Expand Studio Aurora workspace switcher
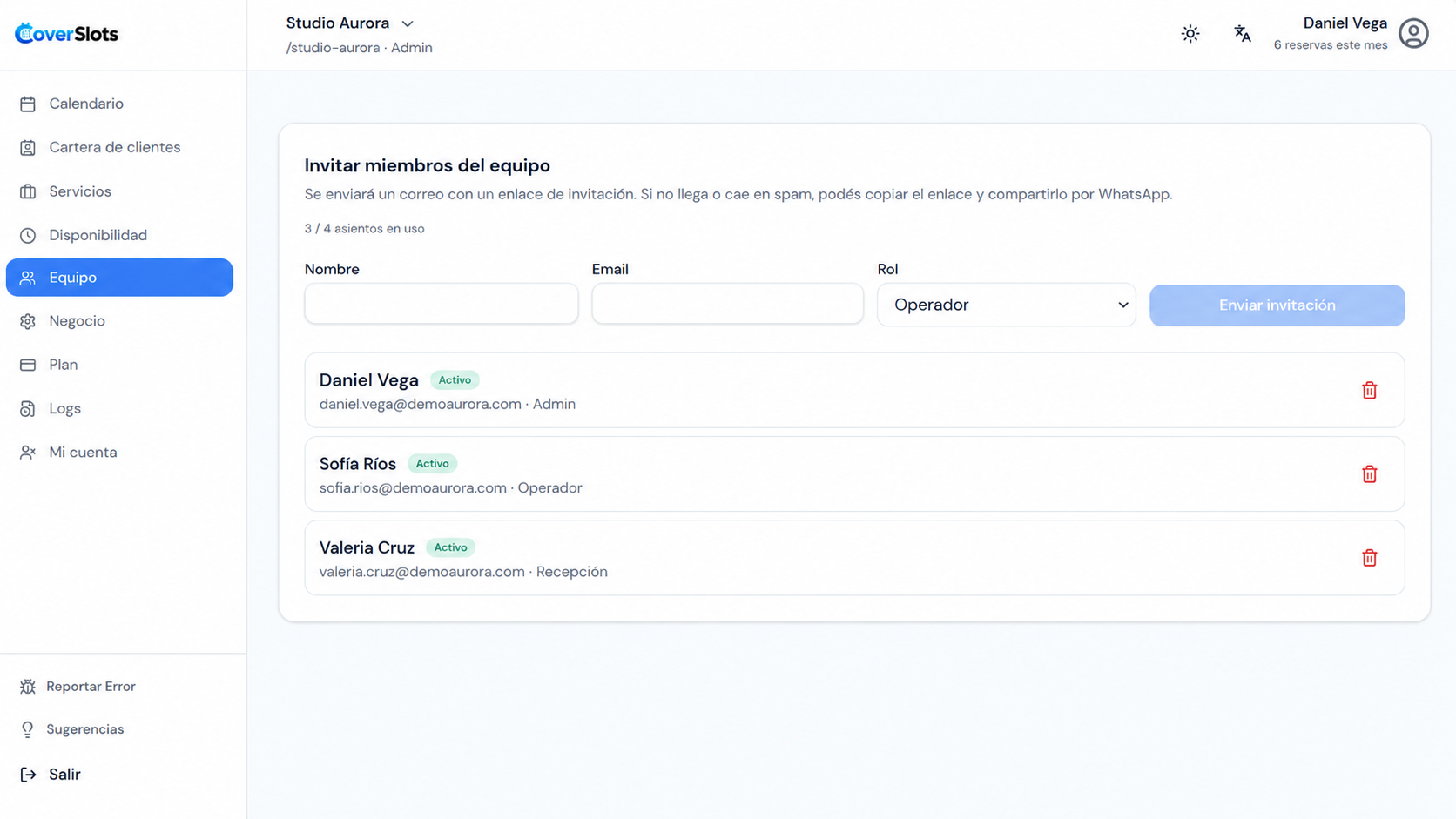Image resolution: width=1456 pixels, height=819 pixels. pos(350,23)
